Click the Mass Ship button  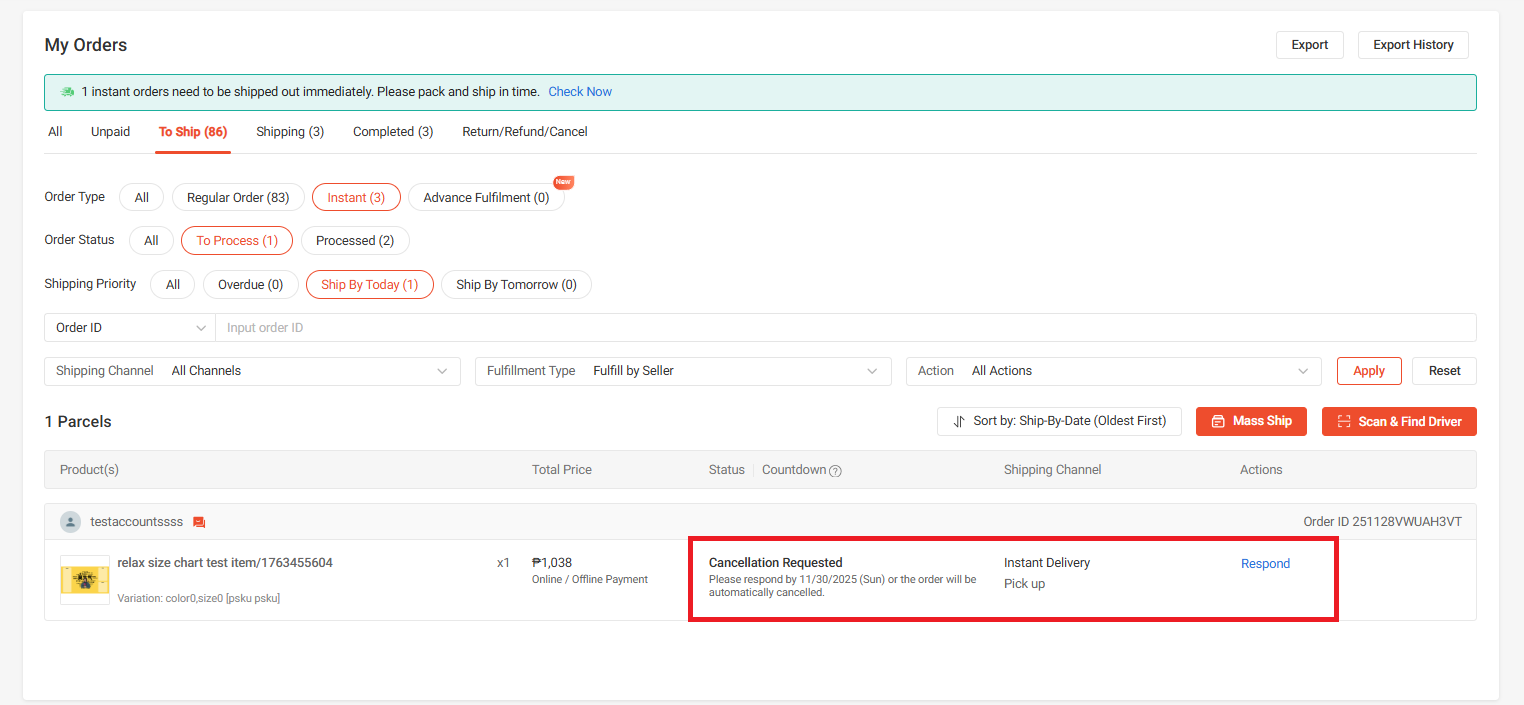(1252, 422)
